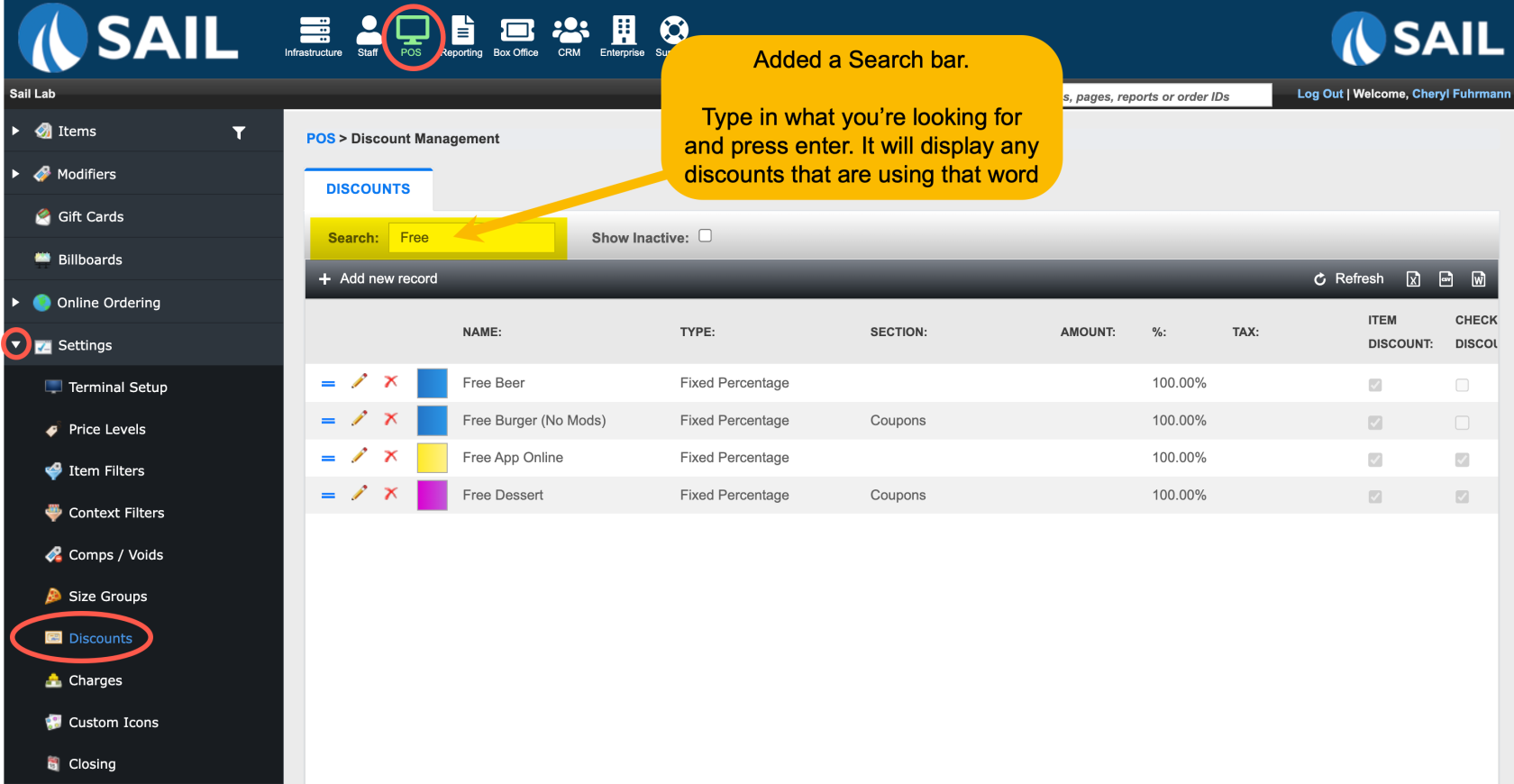Click Add new record button

(x=378, y=279)
